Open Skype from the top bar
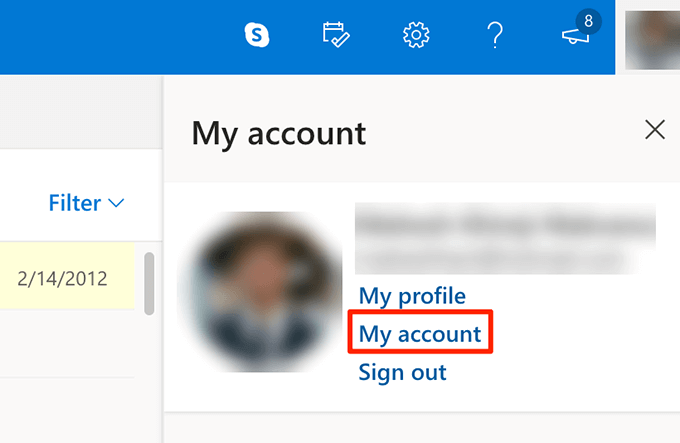 pos(257,36)
